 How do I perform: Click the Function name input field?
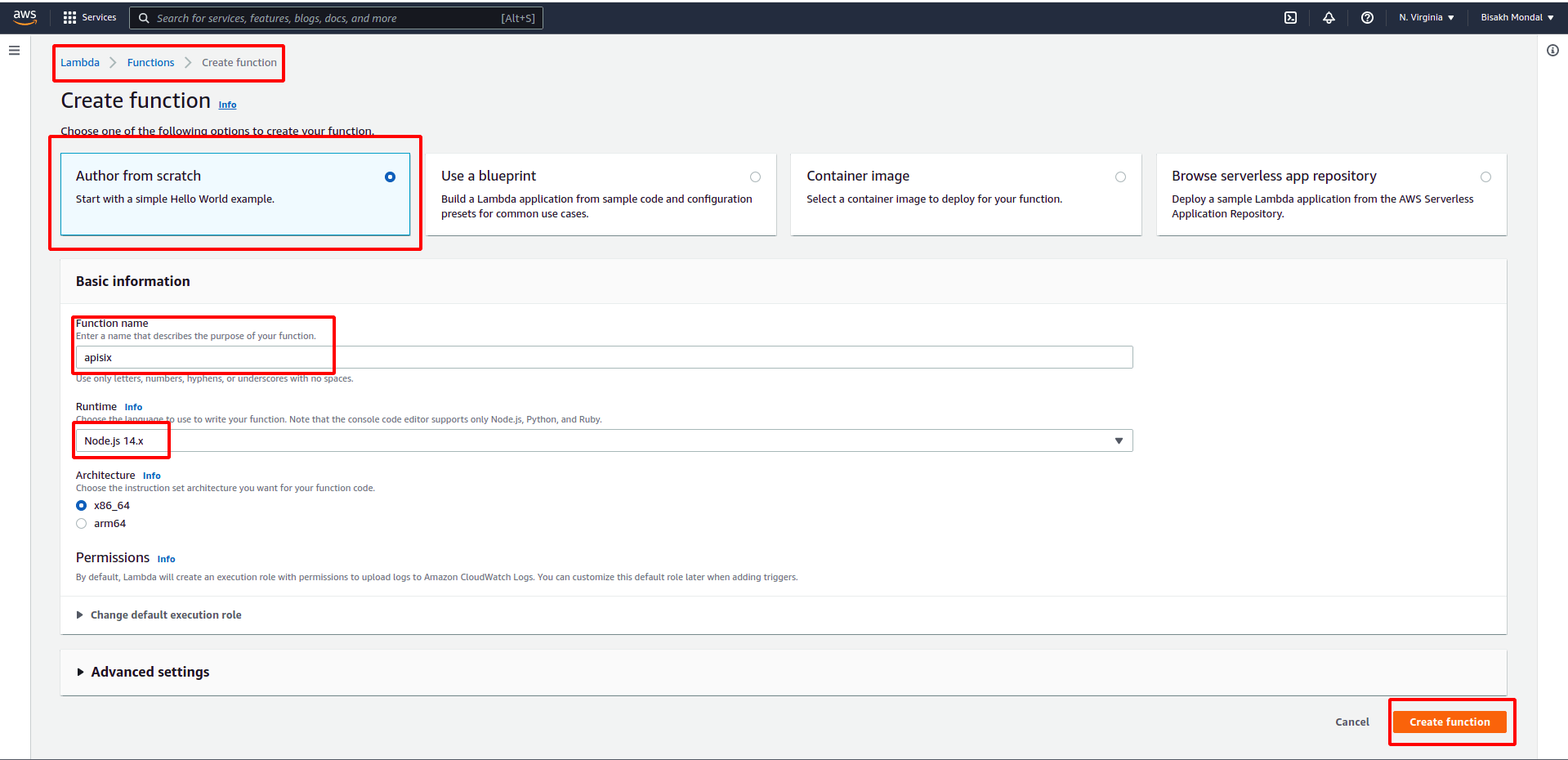click(x=604, y=357)
